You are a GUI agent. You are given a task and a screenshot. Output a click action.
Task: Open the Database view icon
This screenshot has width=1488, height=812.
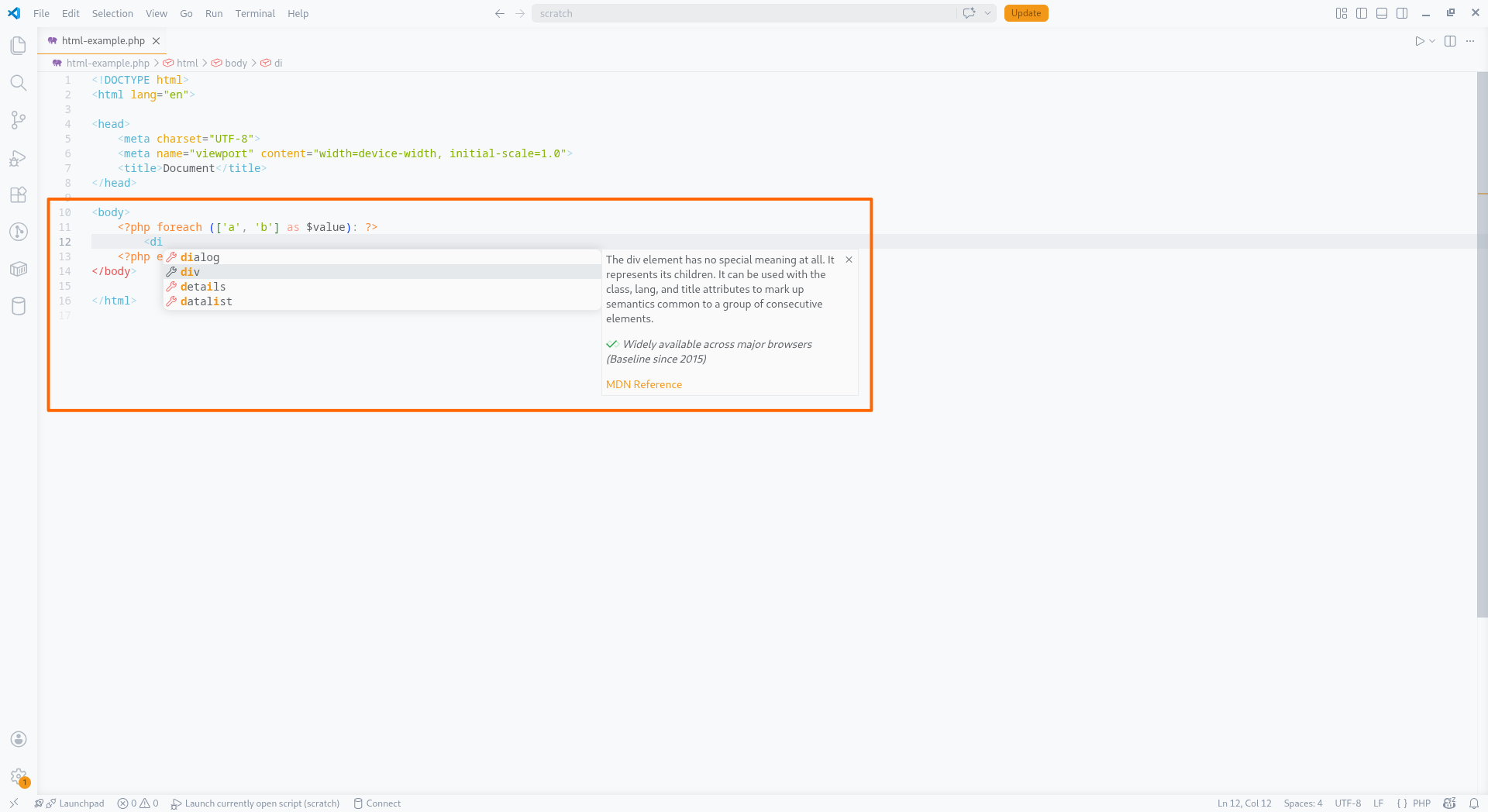coord(19,306)
